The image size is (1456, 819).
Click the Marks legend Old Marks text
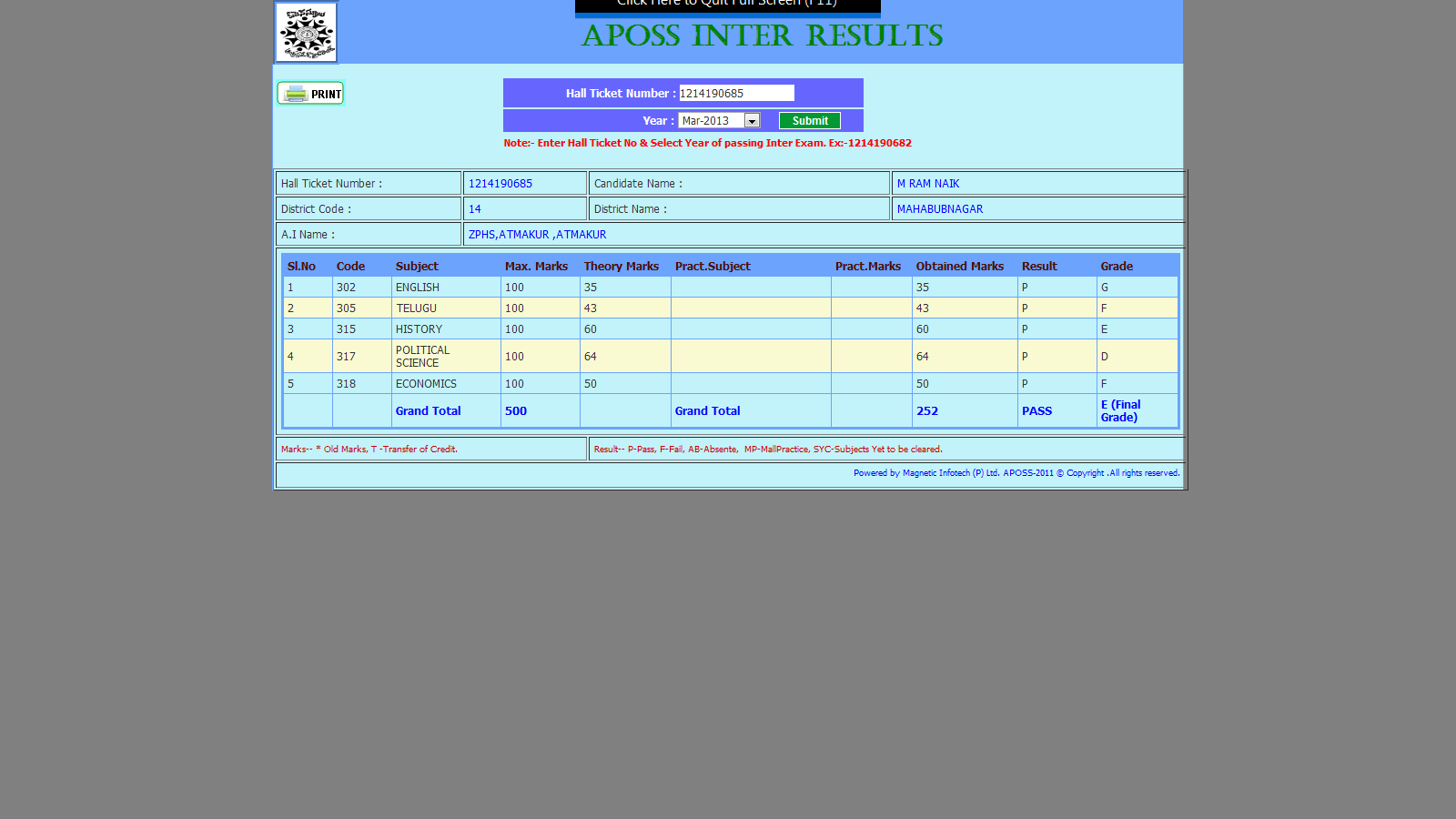pyautogui.click(x=369, y=449)
